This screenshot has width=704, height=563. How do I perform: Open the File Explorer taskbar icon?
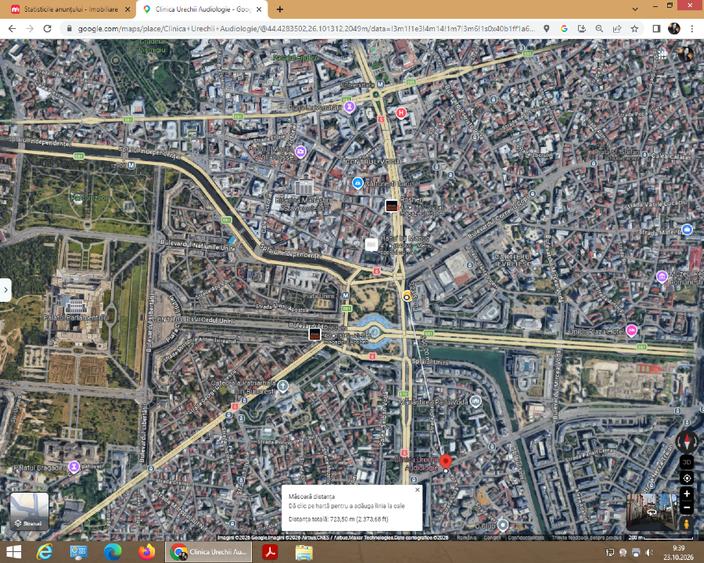[304, 552]
